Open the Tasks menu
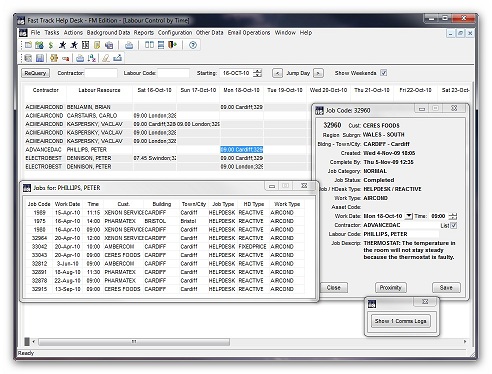Image resolution: width=492 pixels, height=374 pixels. click(52, 32)
